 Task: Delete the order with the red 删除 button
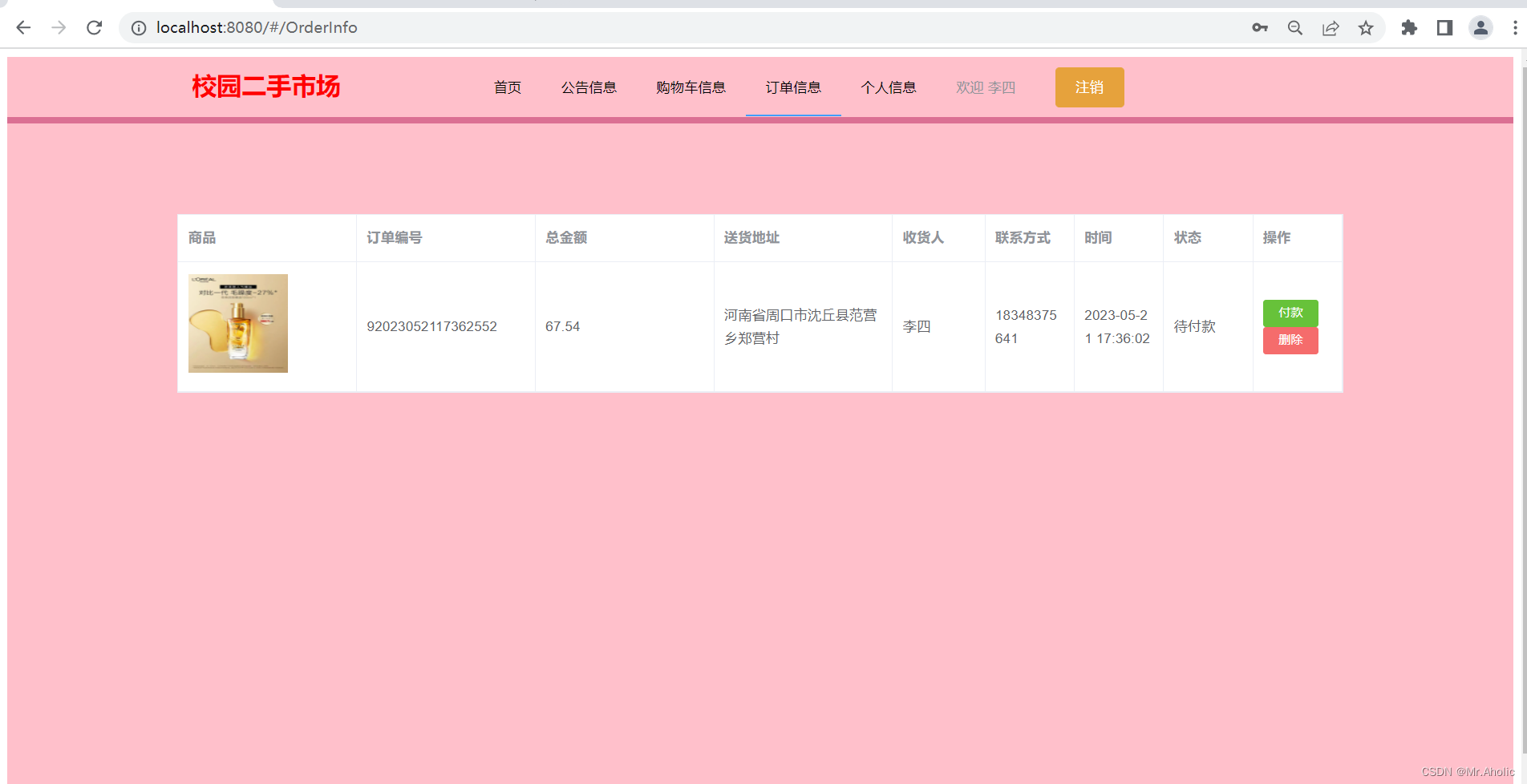point(1290,340)
